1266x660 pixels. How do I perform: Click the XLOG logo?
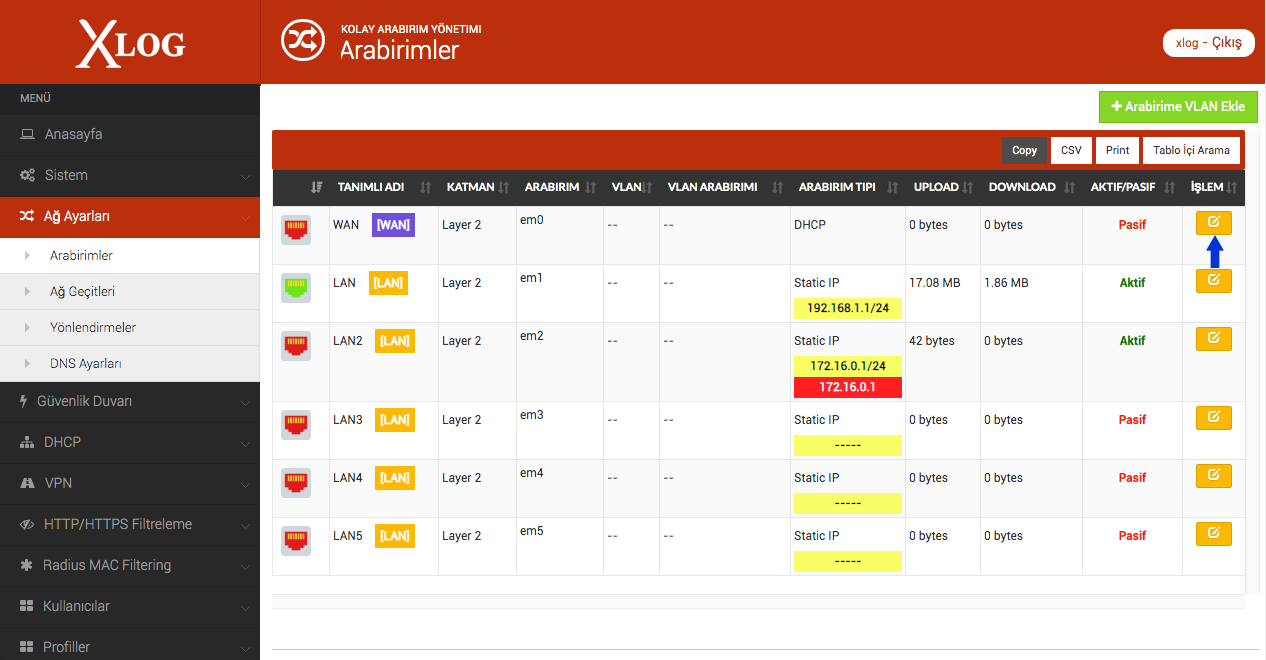coord(130,42)
